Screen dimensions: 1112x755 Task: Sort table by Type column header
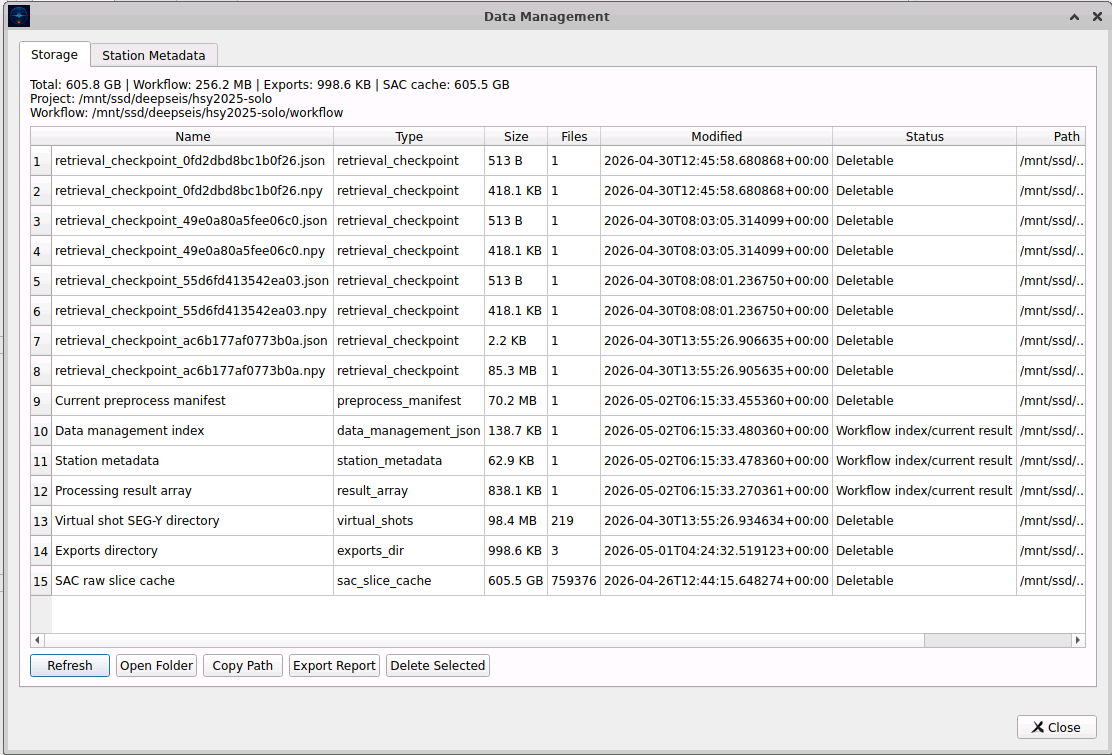coord(409,137)
